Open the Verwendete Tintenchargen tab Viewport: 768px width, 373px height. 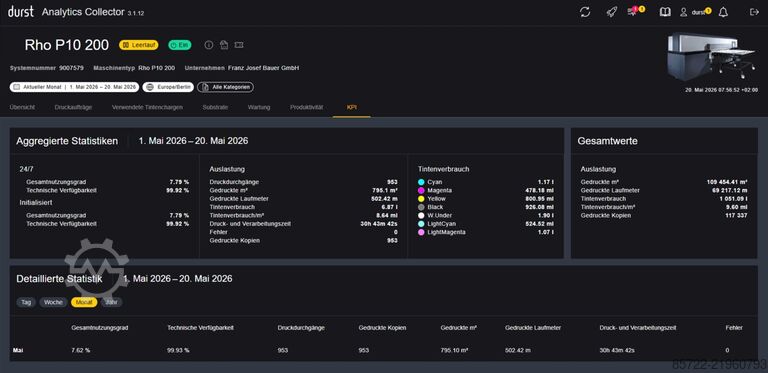[147, 107]
